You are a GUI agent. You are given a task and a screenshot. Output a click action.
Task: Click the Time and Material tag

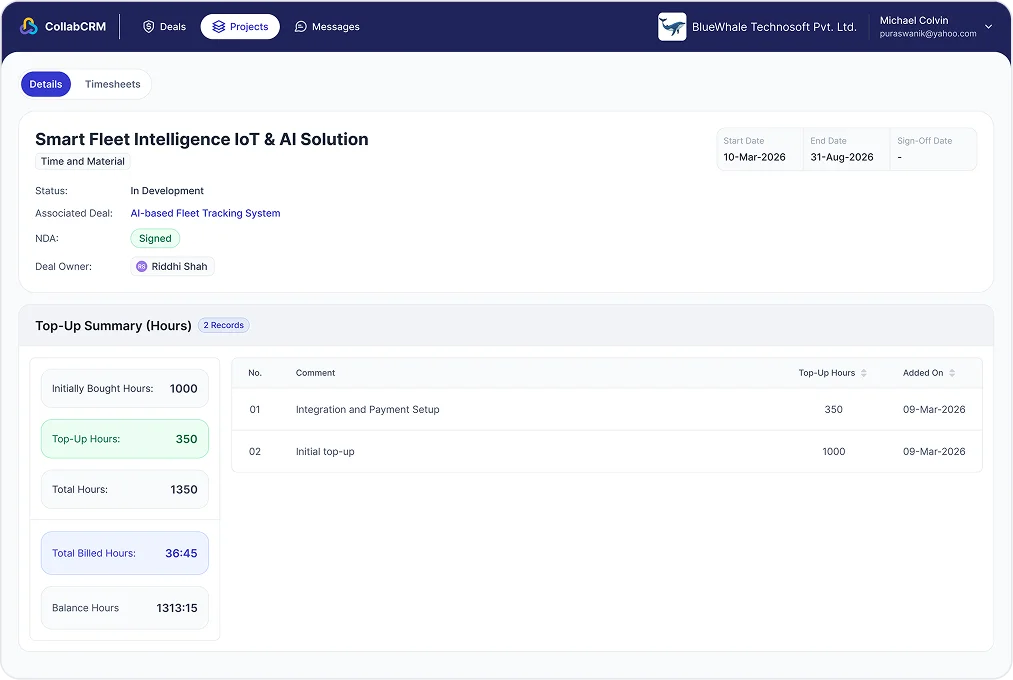tap(83, 161)
